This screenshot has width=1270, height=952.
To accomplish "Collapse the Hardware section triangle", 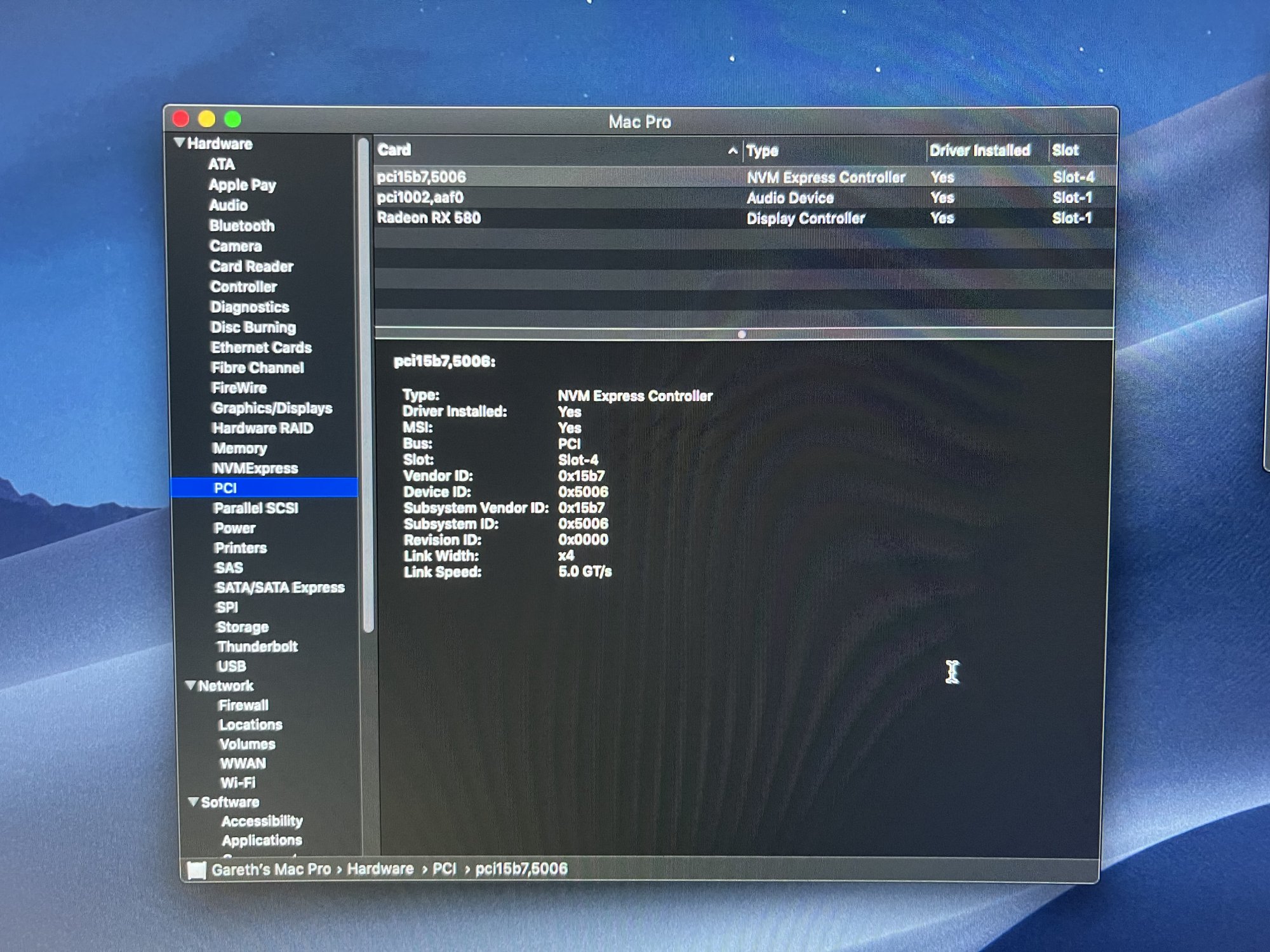I will (x=180, y=143).
